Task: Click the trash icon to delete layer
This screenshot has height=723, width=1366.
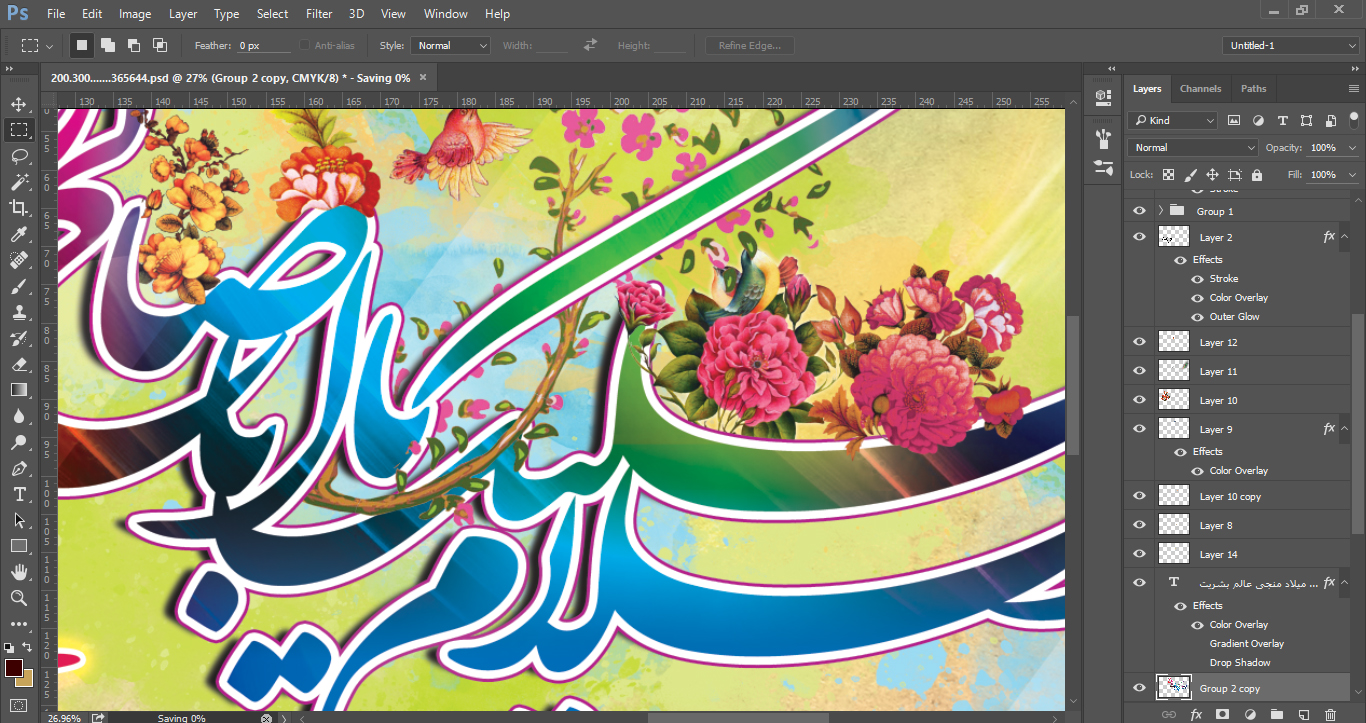Action: pyautogui.click(x=1330, y=715)
